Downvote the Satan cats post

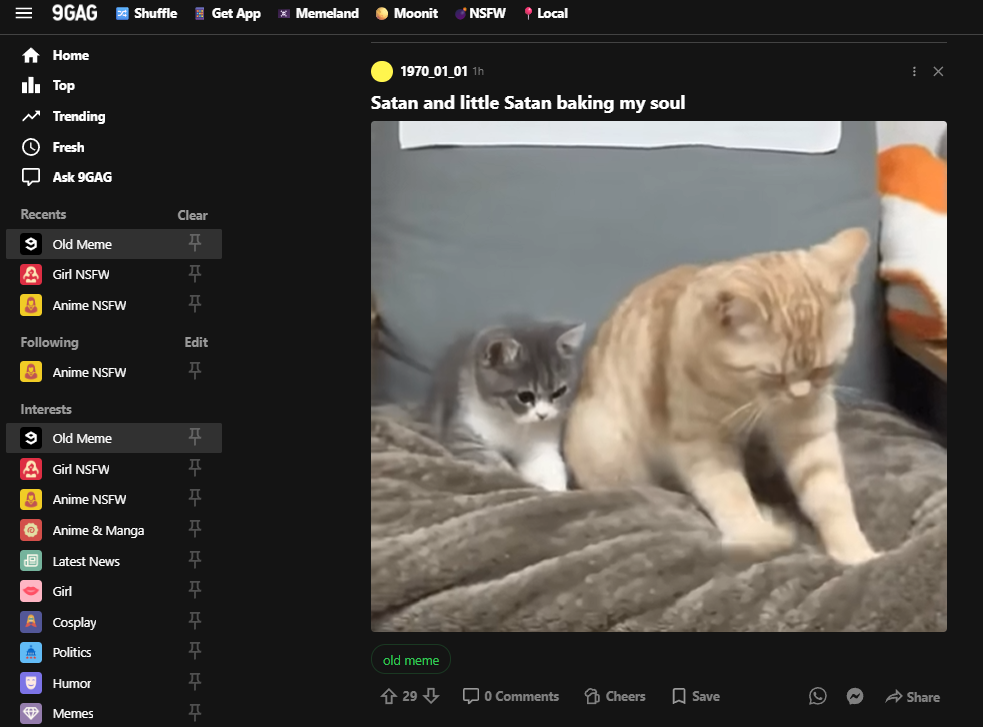tap(431, 696)
